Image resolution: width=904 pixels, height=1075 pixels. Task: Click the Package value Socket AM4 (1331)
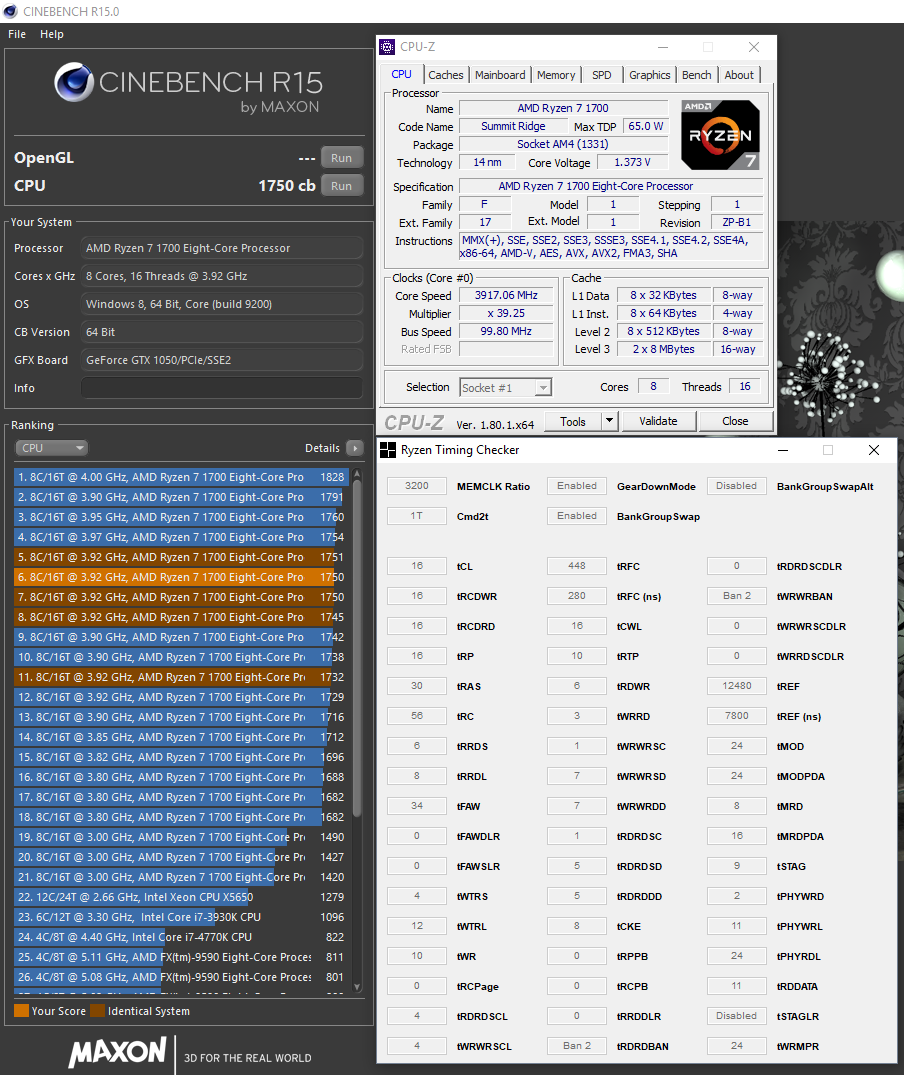pos(563,144)
